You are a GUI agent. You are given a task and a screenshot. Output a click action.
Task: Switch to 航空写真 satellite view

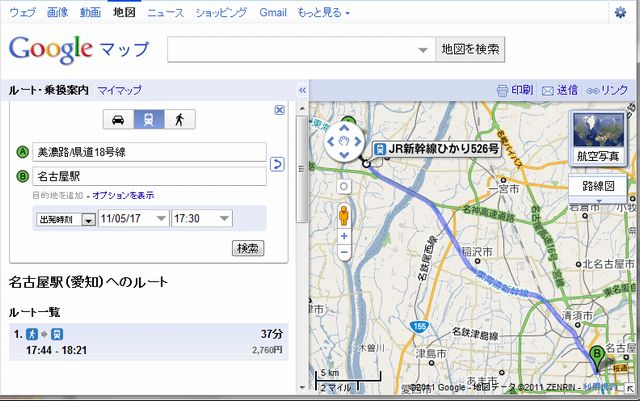598,138
